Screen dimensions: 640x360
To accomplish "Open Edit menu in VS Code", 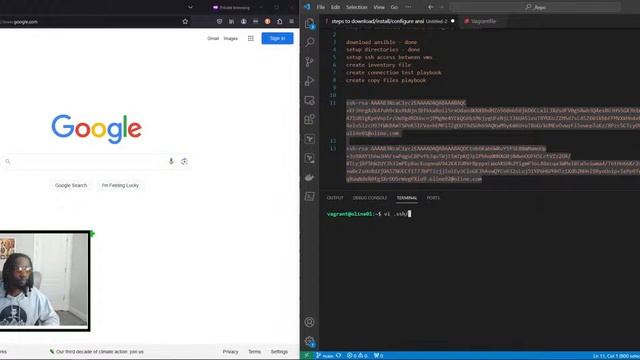I will (x=336, y=7).
